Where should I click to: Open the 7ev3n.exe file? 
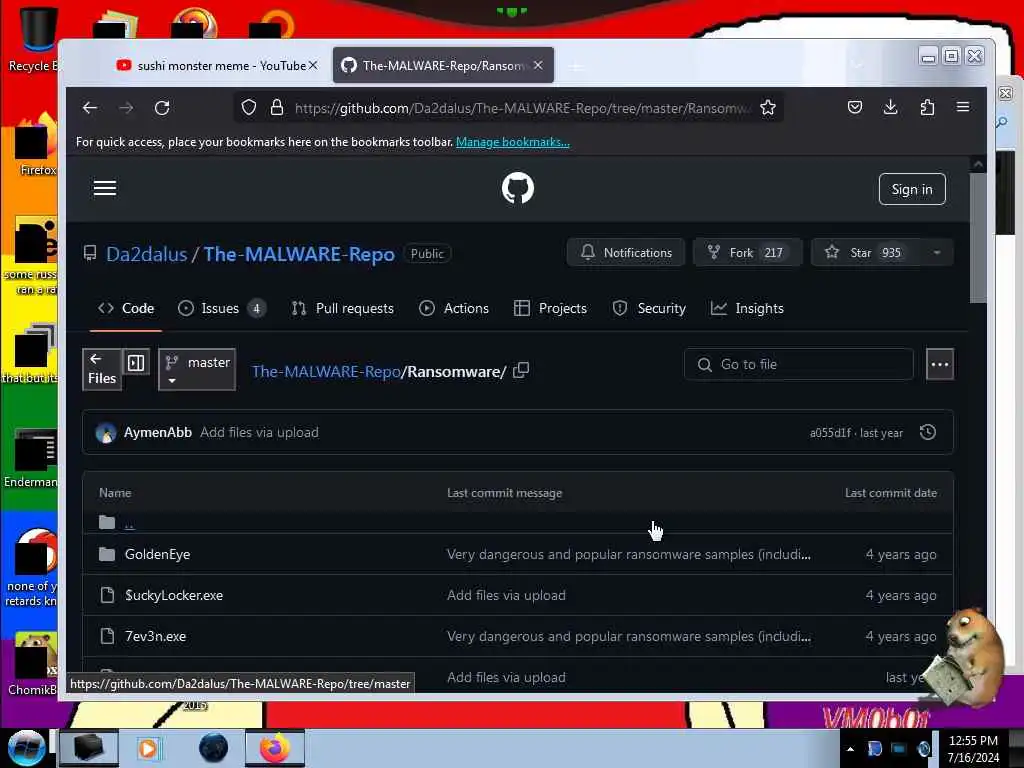(155, 637)
